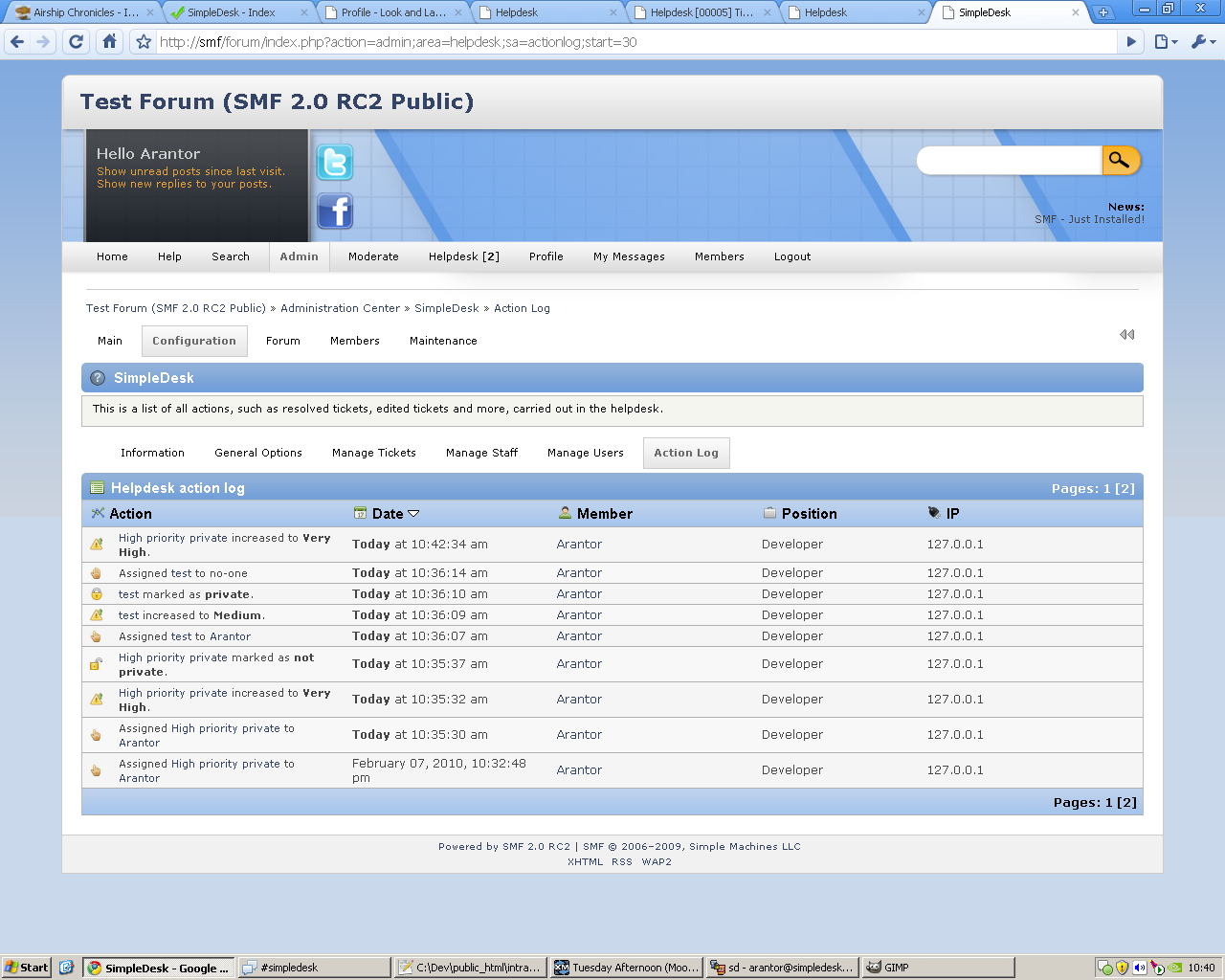This screenshot has width=1225, height=980.
Task: Open Tuesday Afternoon taskbar item
Action: [x=627, y=968]
